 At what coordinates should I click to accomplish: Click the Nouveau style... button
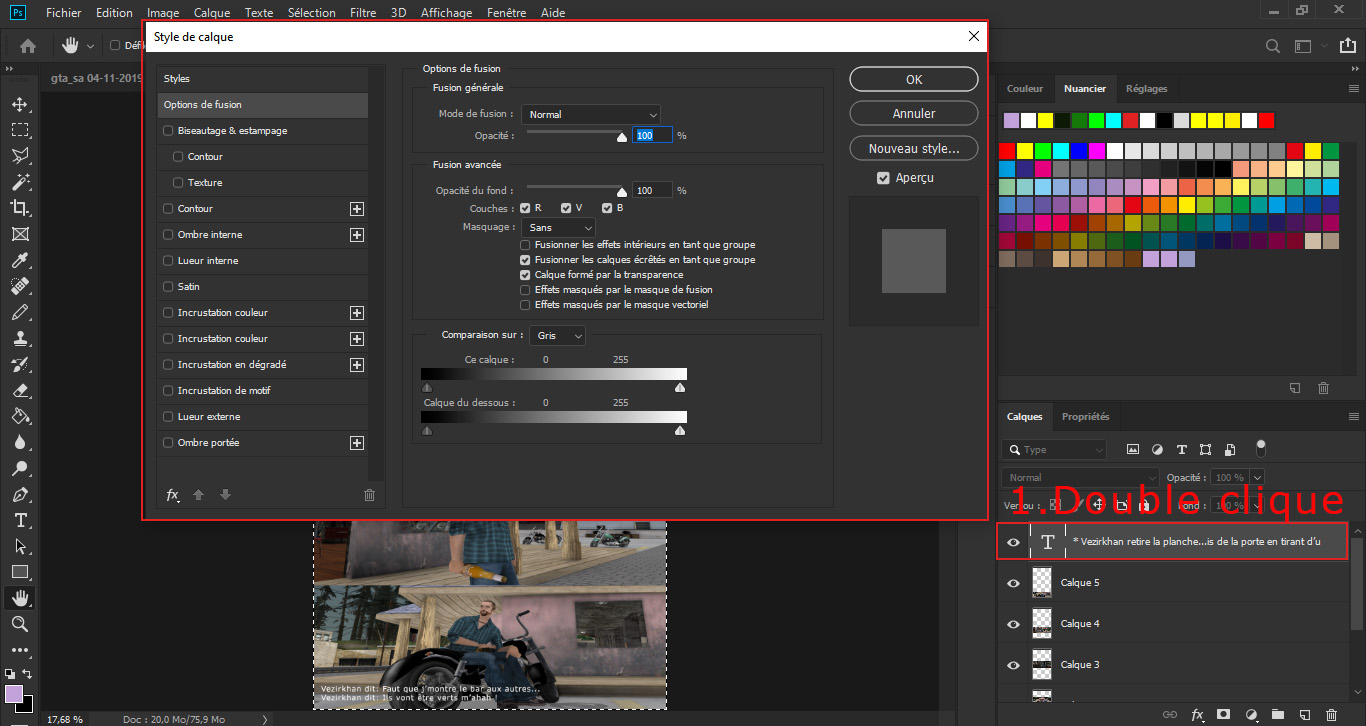[x=914, y=148]
